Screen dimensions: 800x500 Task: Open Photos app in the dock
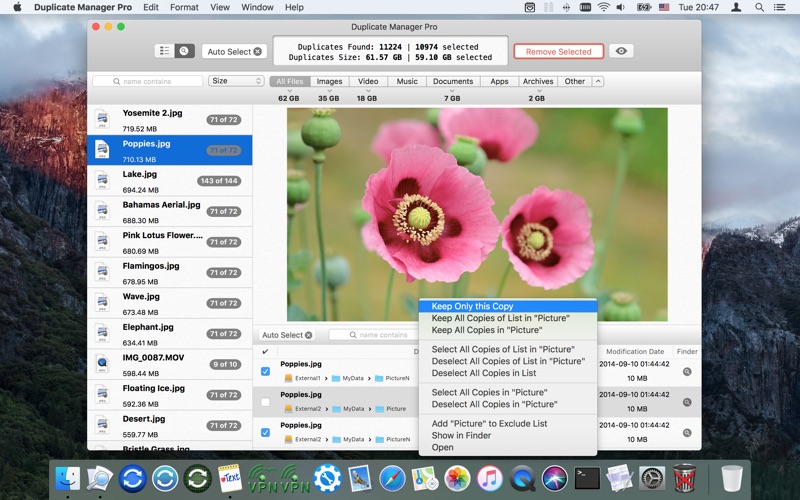click(x=457, y=478)
